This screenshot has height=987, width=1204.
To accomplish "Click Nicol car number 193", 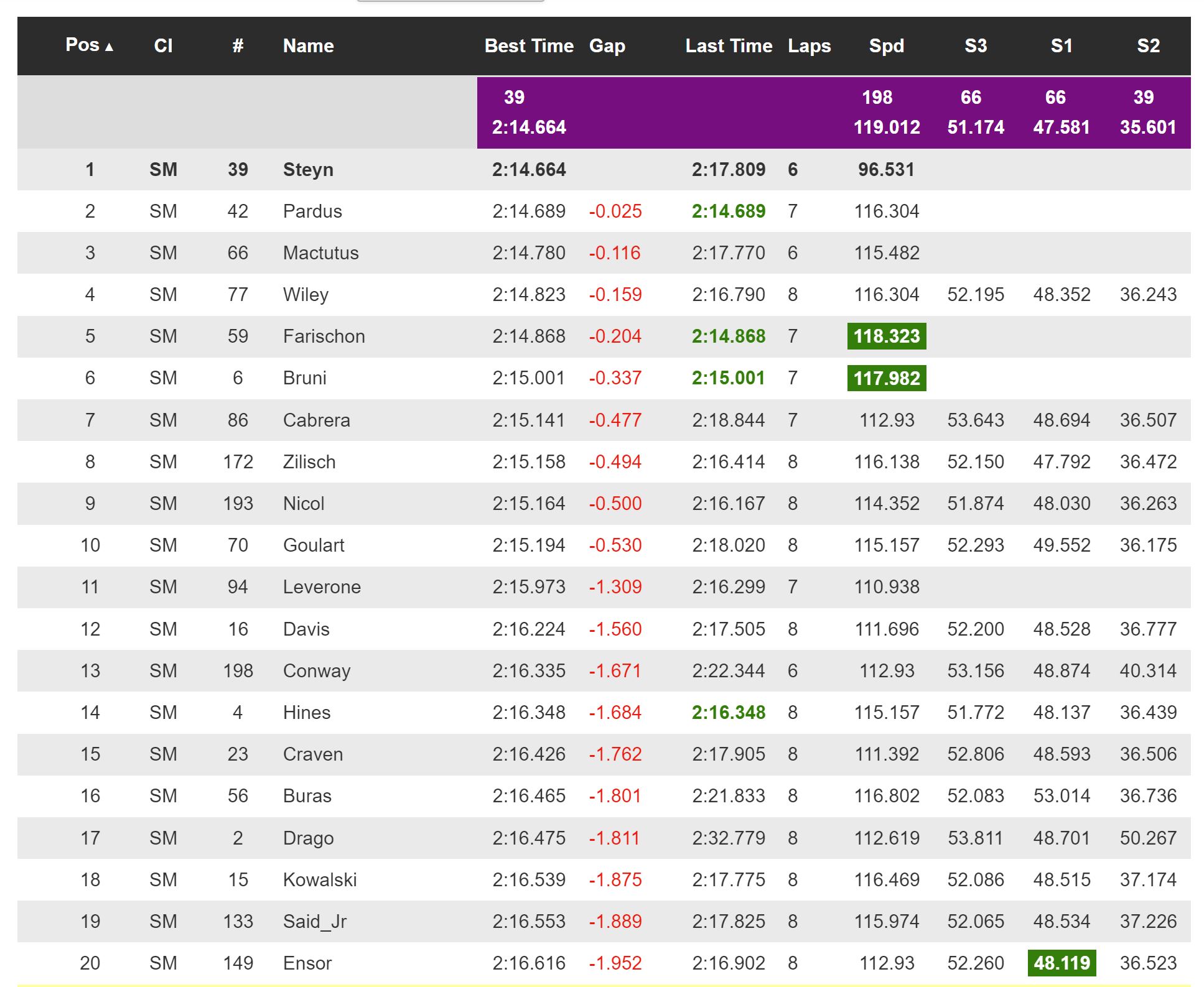I will (238, 504).
